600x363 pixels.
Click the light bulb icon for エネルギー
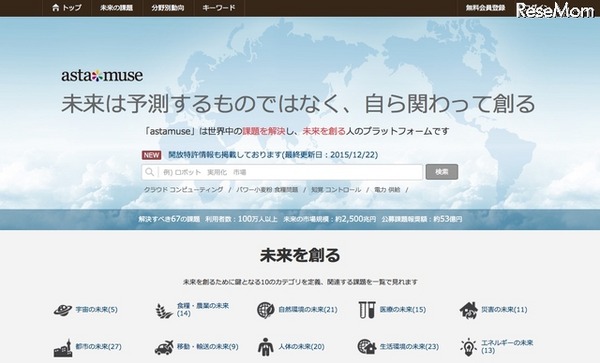pos(468,347)
